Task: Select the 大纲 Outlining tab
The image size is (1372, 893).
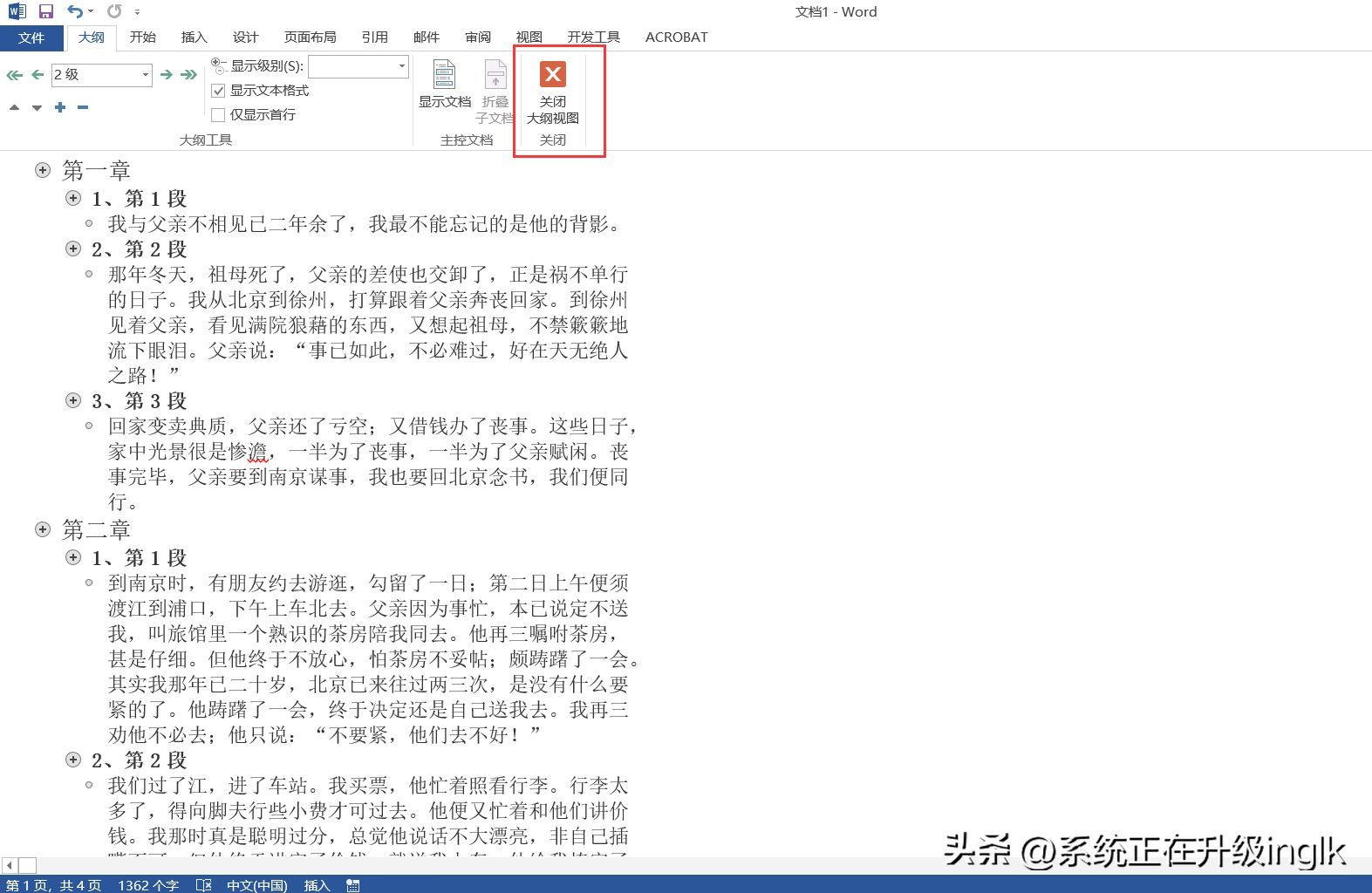Action: (x=92, y=37)
